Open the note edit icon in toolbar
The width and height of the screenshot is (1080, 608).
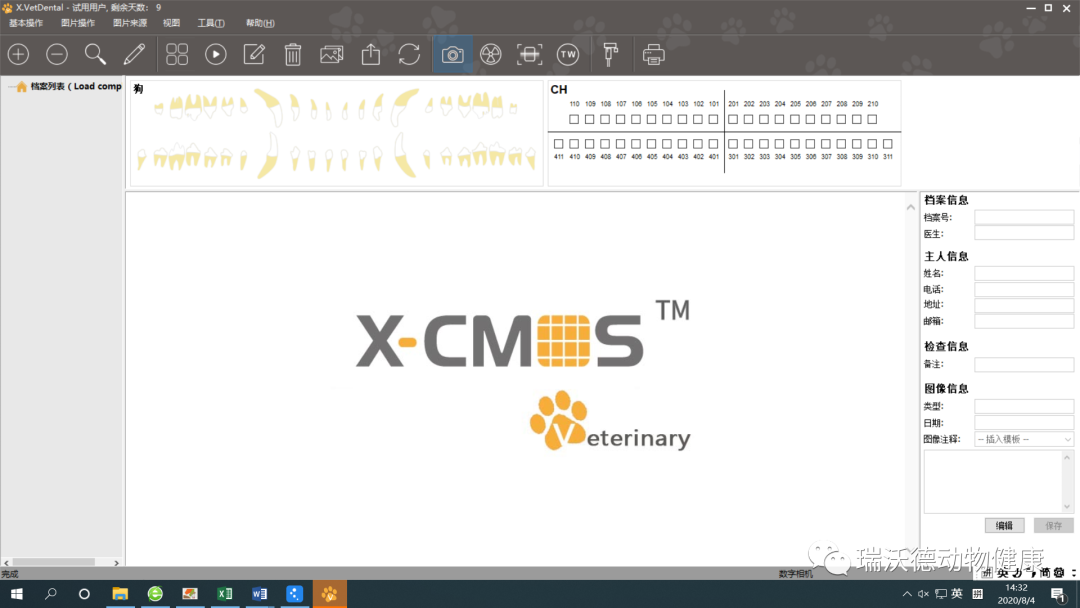click(x=254, y=54)
